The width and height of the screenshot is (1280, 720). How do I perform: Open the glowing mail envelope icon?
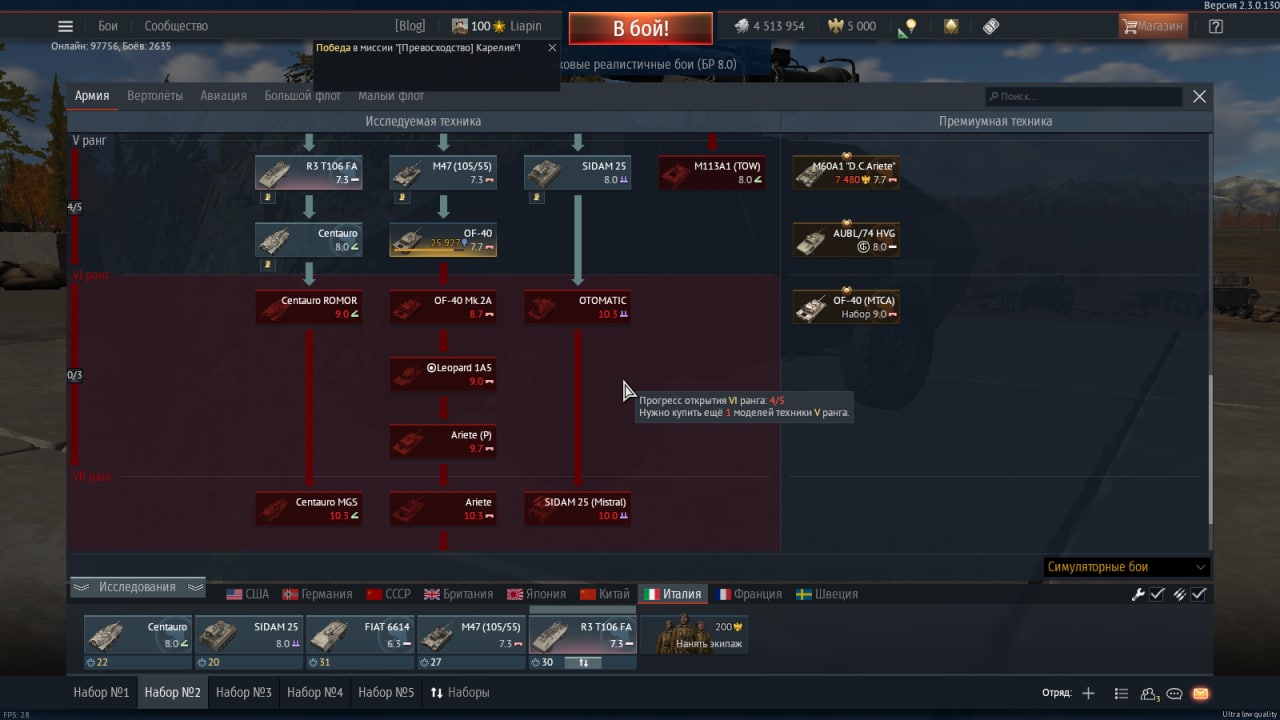click(x=1200, y=693)
